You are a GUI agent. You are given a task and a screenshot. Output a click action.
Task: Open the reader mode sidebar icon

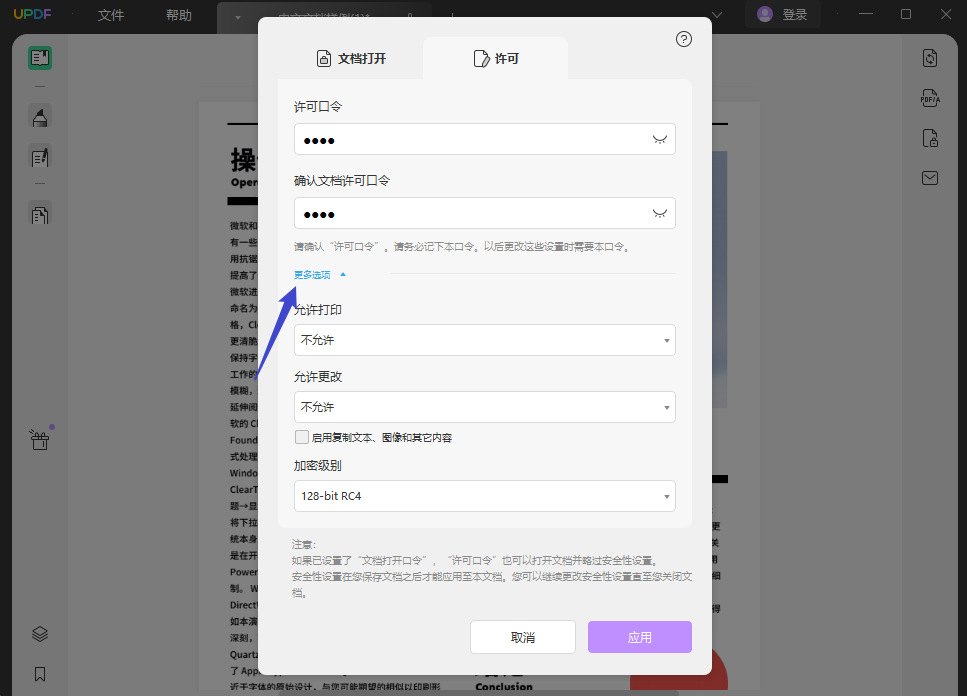(x=40, y=58)
